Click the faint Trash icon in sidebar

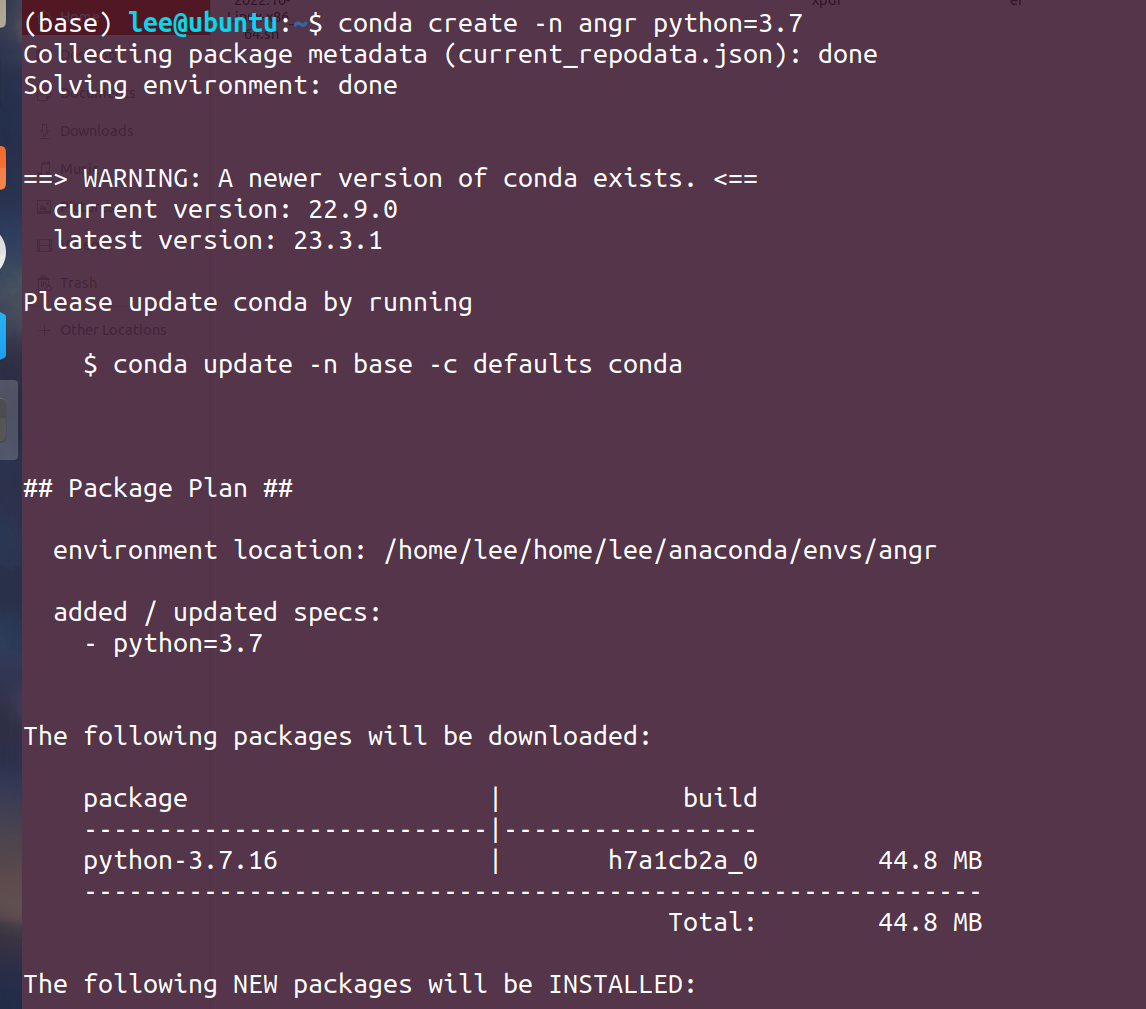click(44, 283)
